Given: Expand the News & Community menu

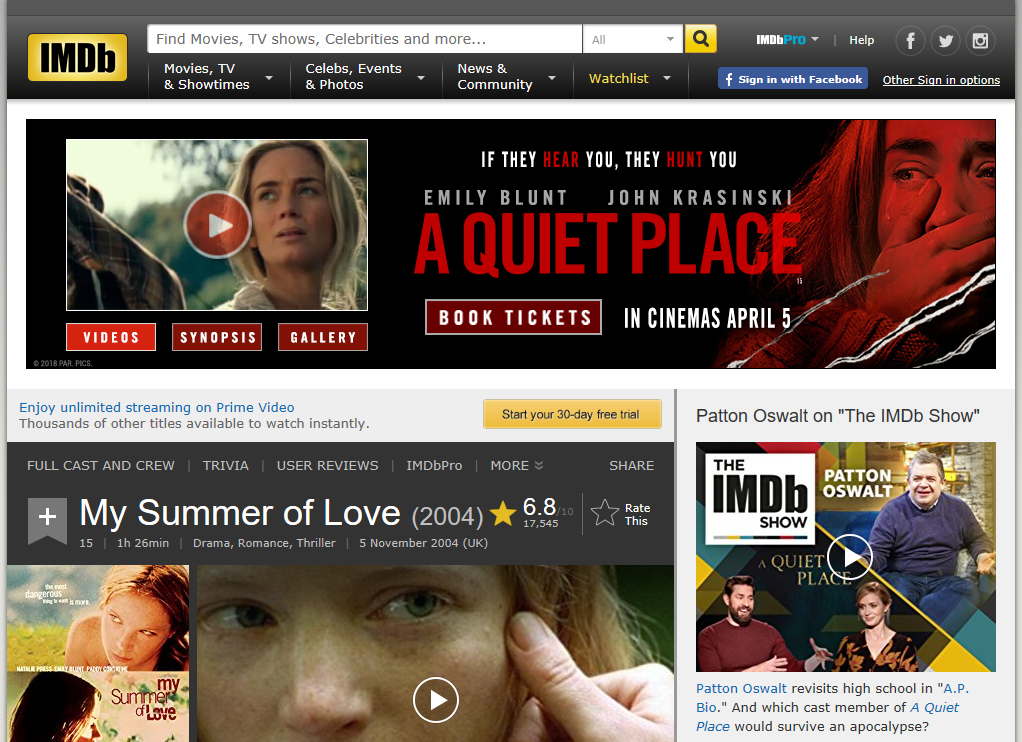Looking at the screenshot, I should (507, 77).
